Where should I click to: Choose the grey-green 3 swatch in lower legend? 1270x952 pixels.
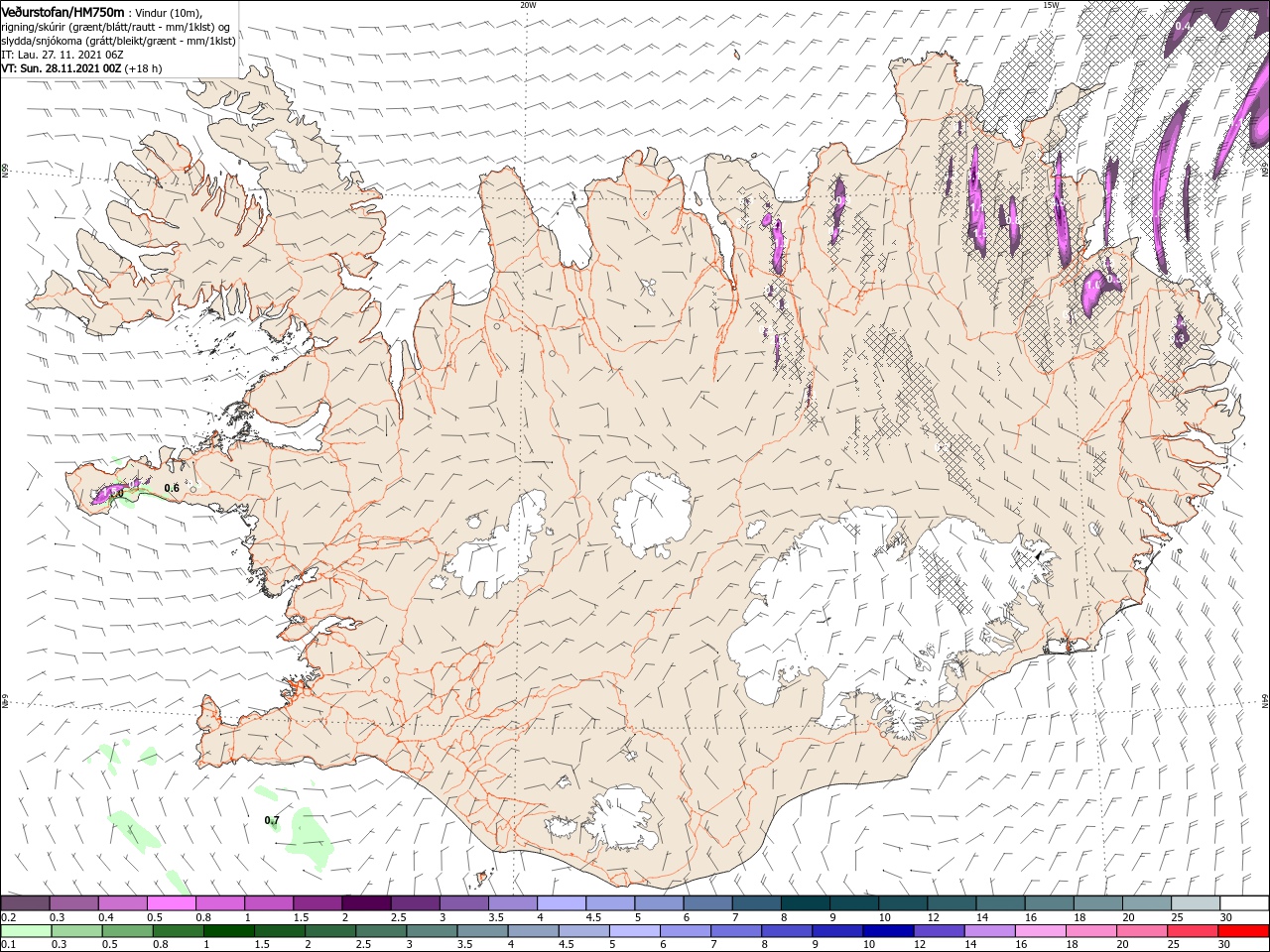click(x=432, y=931)
